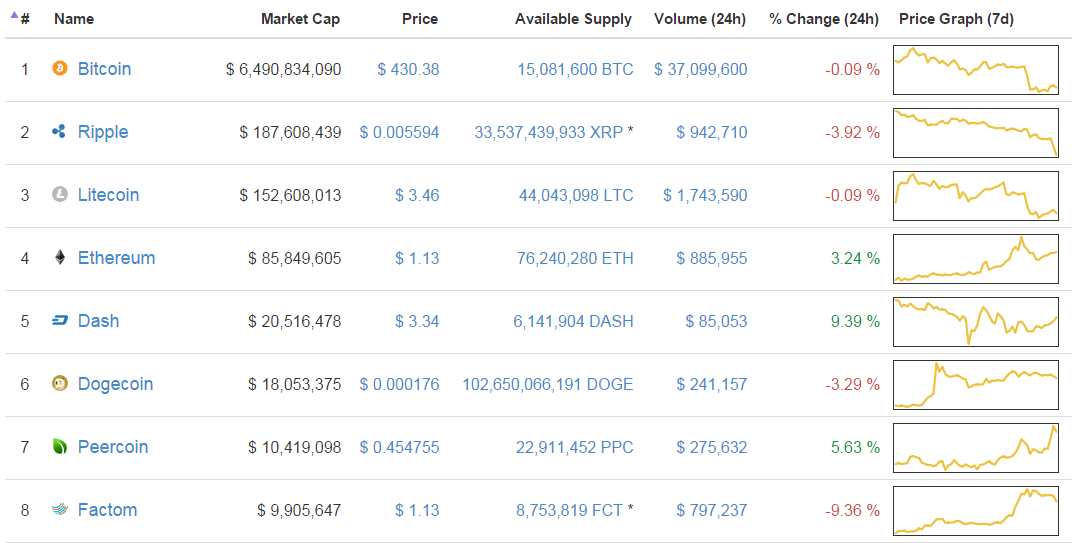This screenshot has width=1072, height=543.
Task: Click the Factom logo icon
Action: pyautogui.click(x=60, y=510)
